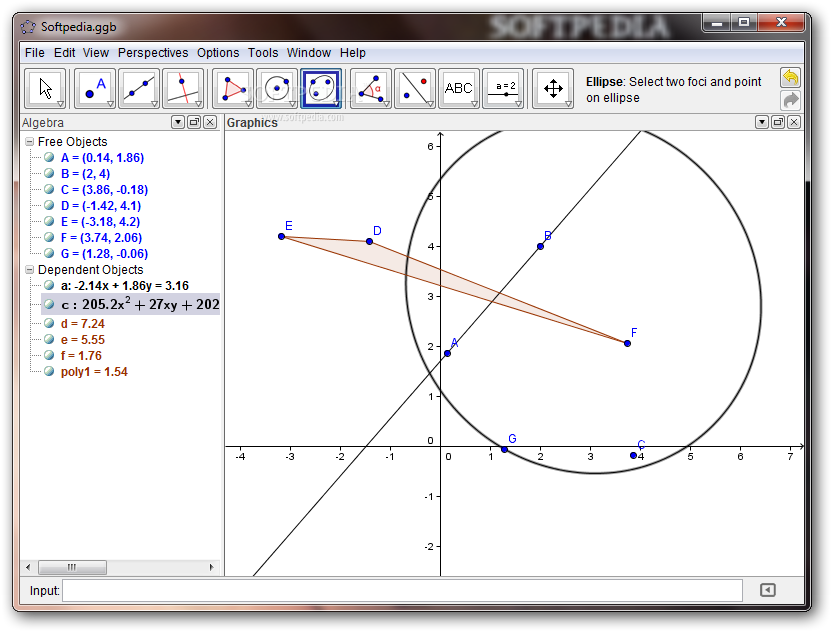The width and height of the screenshot is (832, 632).
Task: Click Algebra scrollbar right arrow
Action: click(x=211, y=567)
